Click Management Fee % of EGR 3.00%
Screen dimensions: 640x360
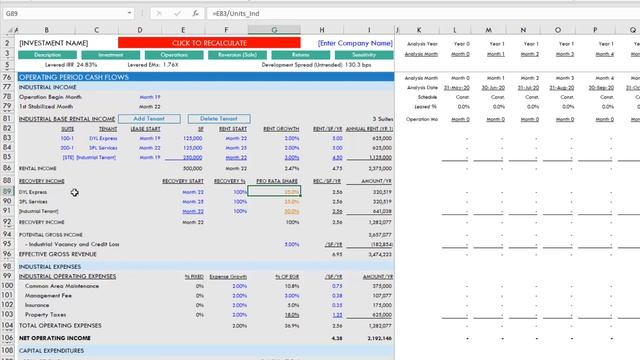click(x=292, y=296)
